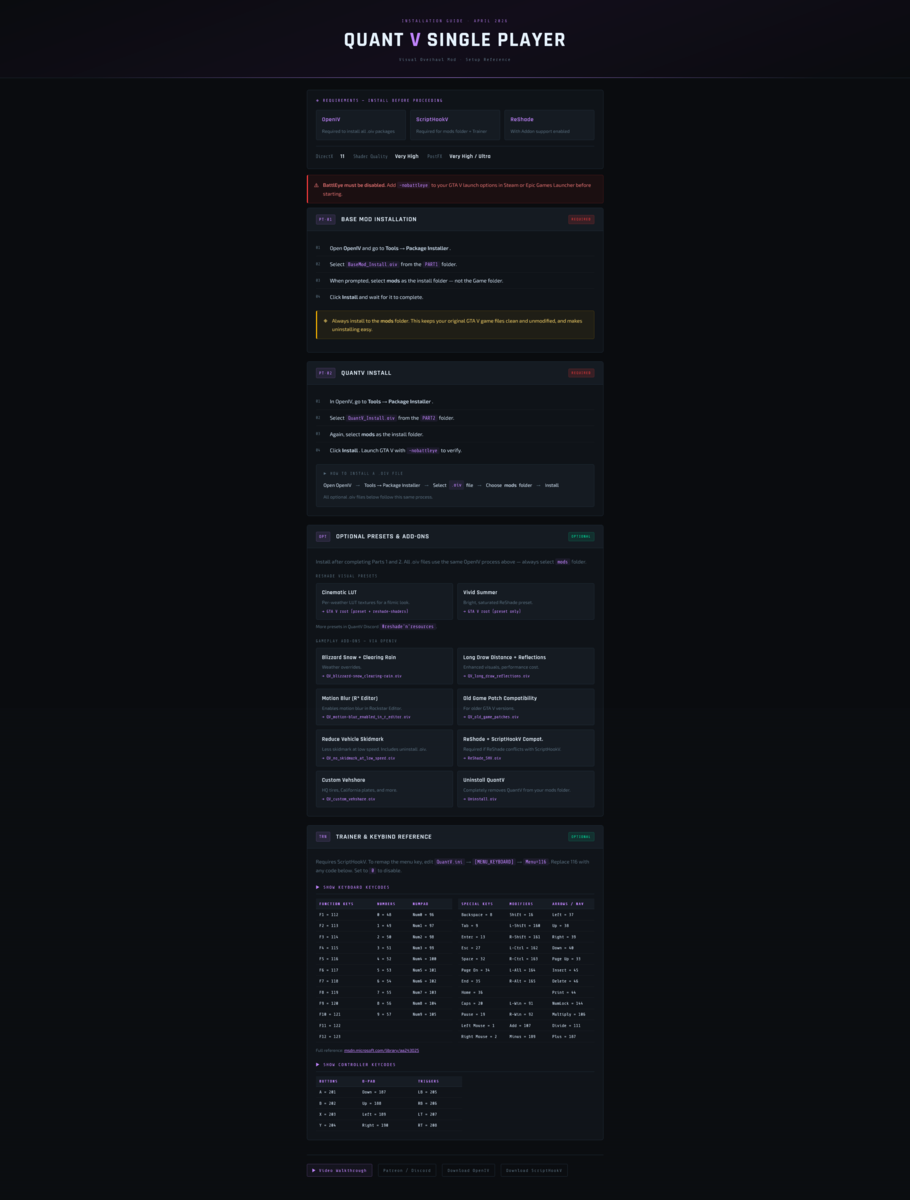This screenshot has height=1200, width=910.
Task: Click the Optional tag on Optional Presets header
Action: click(581, 536)
